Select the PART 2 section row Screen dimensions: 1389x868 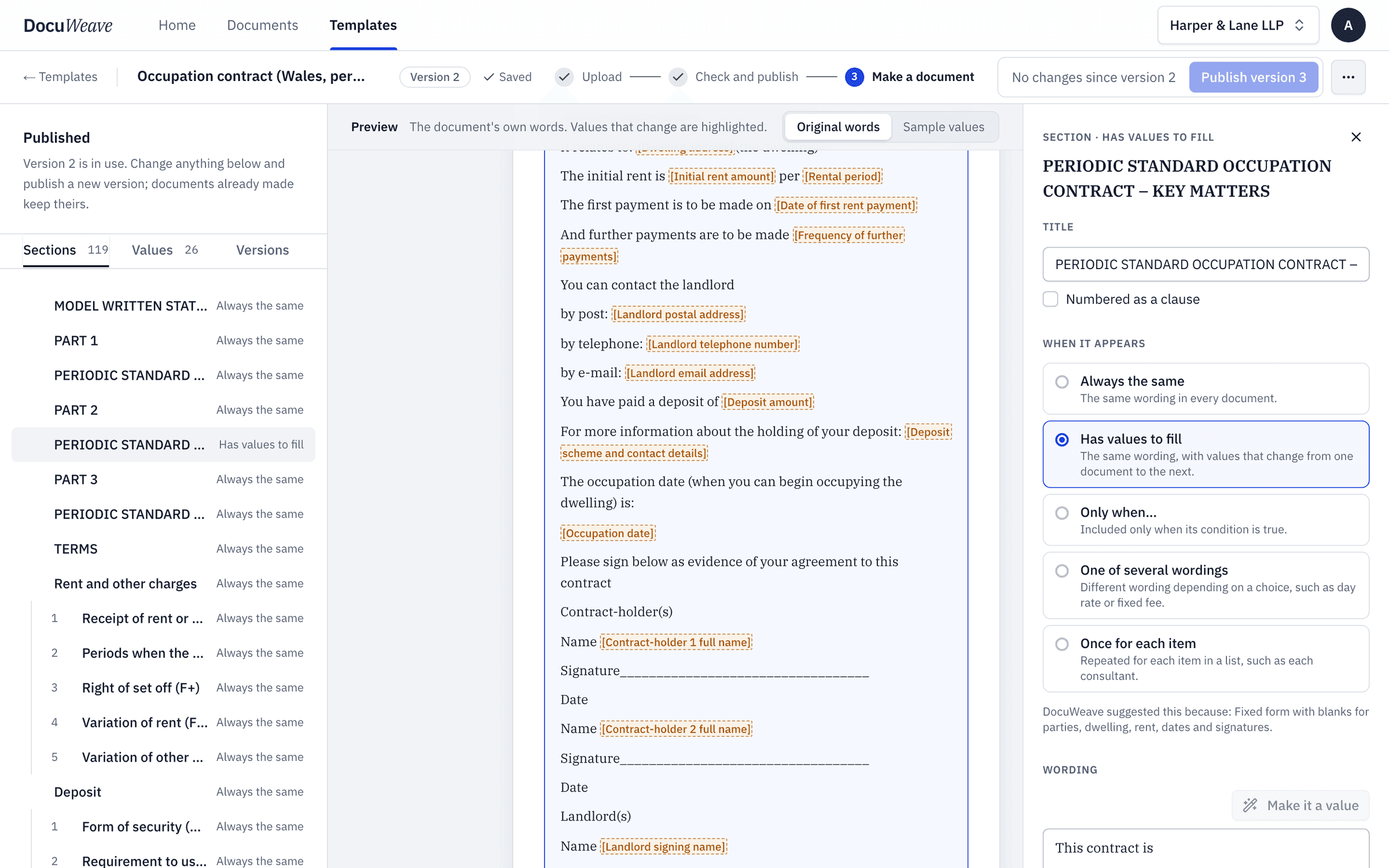point(163,410)
